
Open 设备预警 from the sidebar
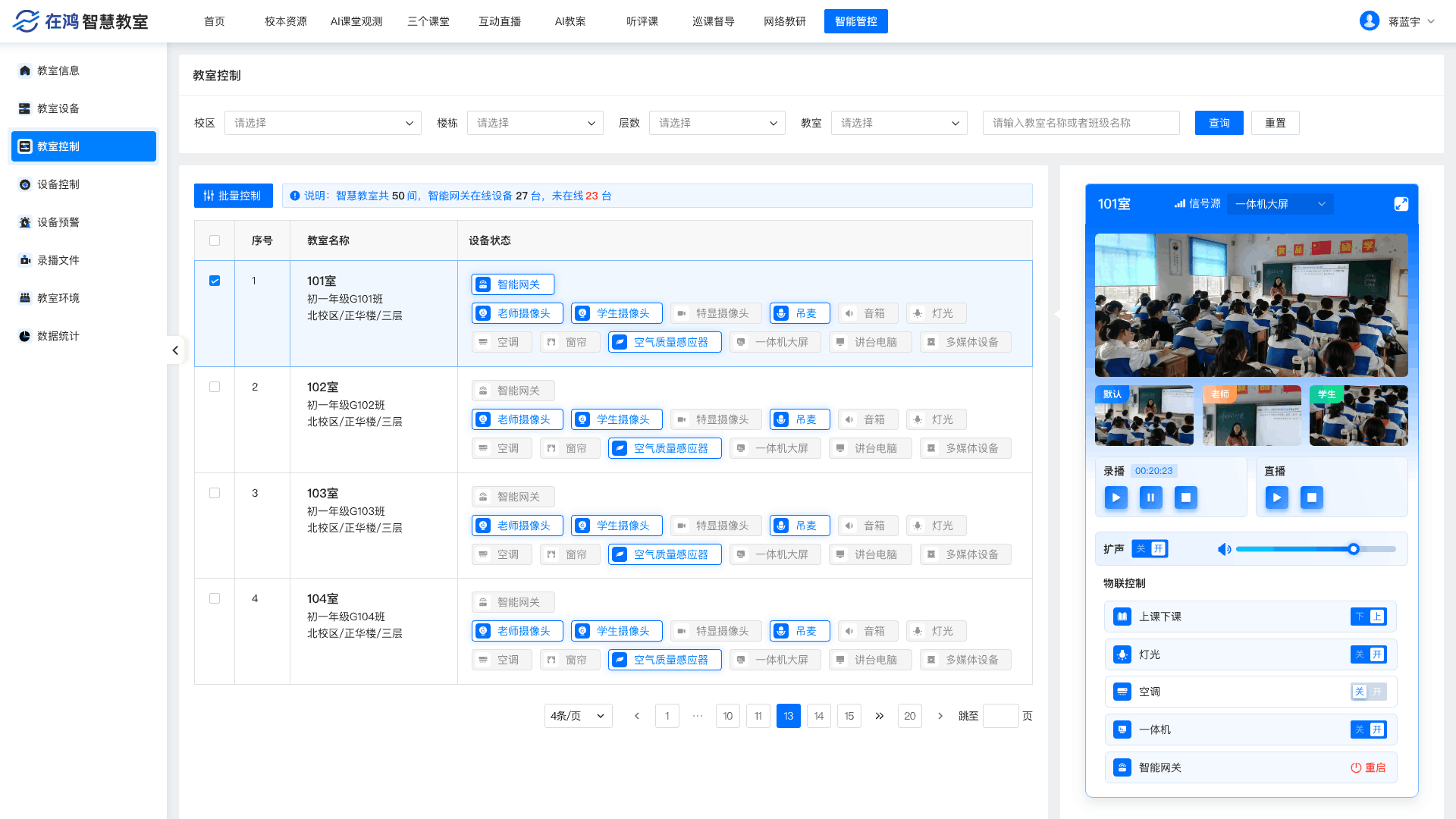click(58, 222)
